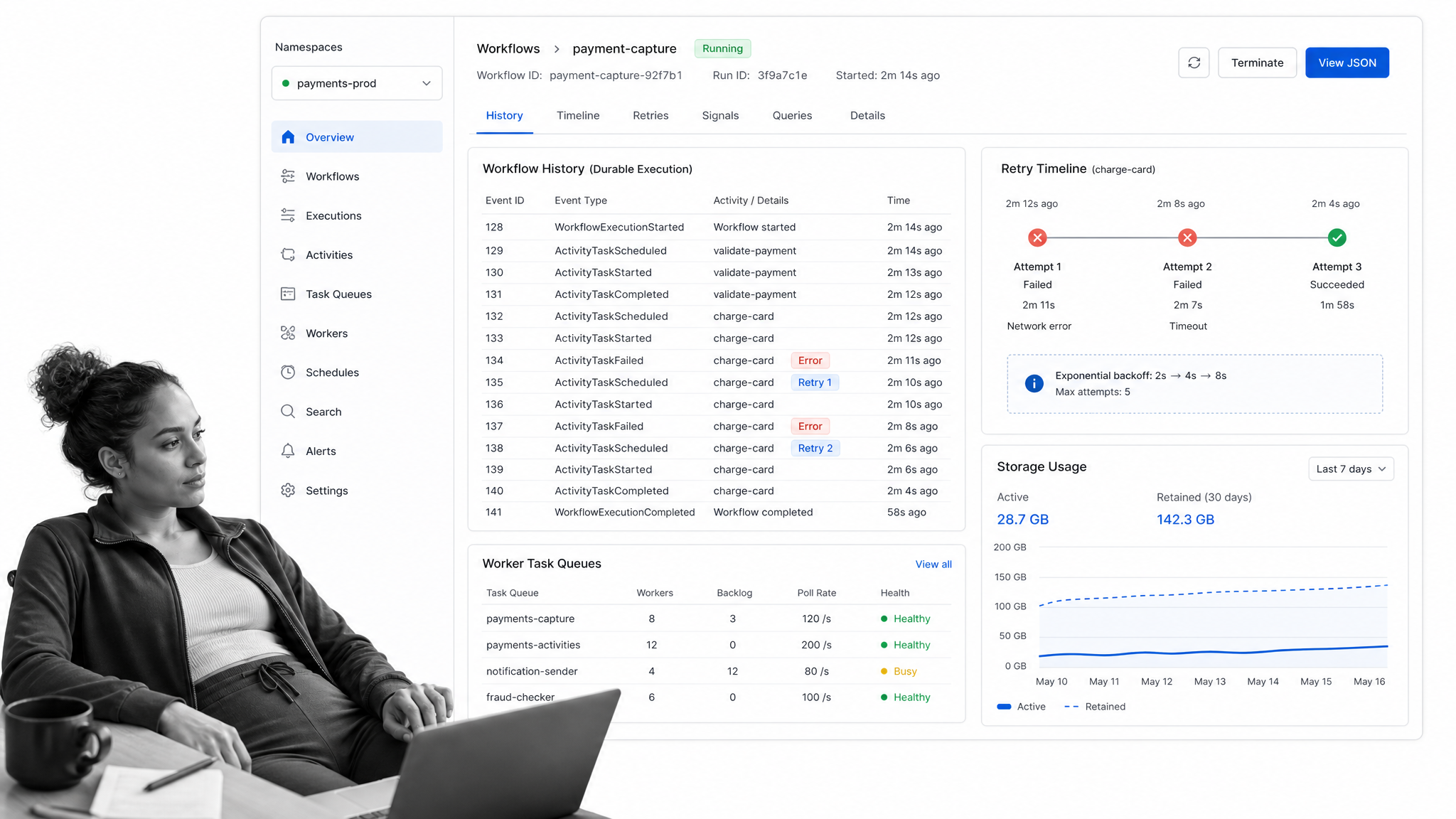Click the Busy health status
Viewport: 1456px width, 819px height.
click(x=899, y=671)
